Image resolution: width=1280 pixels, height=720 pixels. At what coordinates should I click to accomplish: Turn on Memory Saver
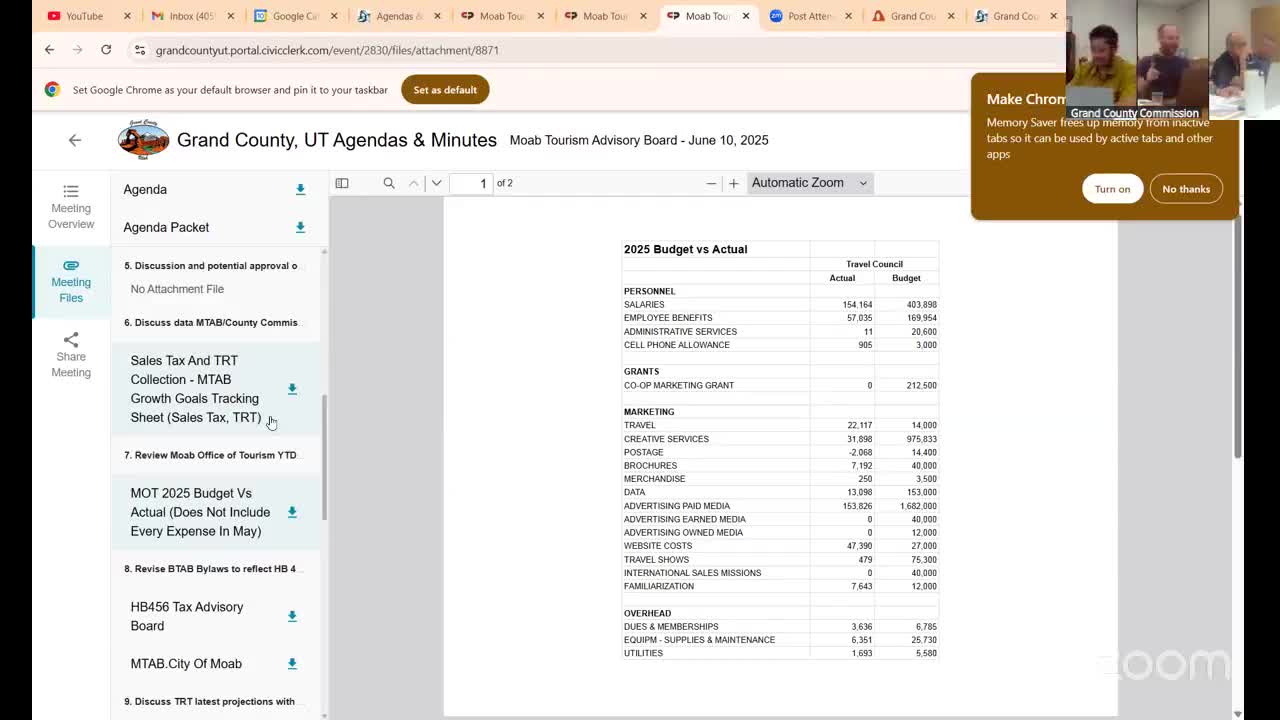click(x=1111, y=189)
